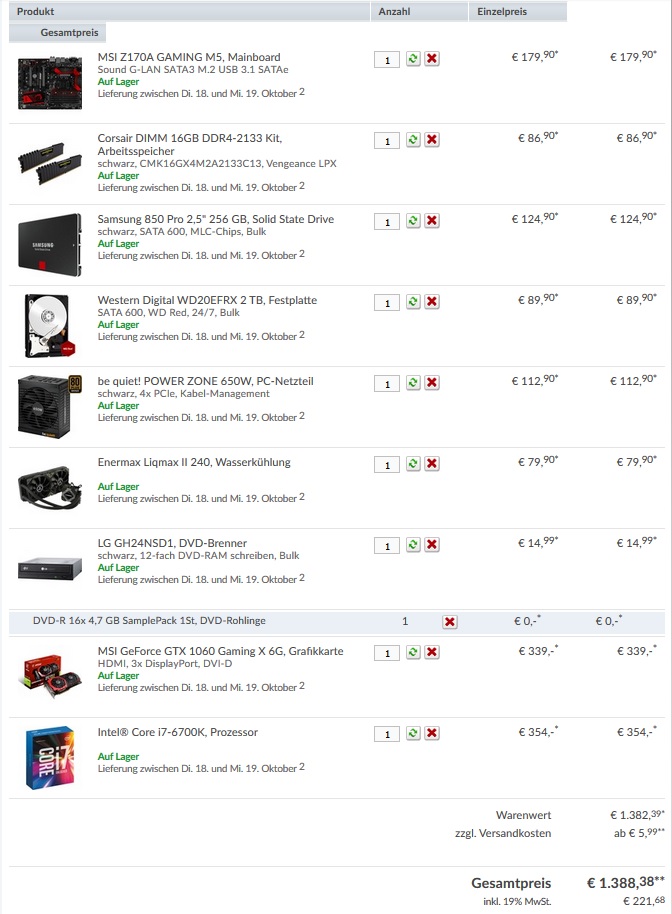Click quantity field for MSI Z170A mainboard

(387, 60)
